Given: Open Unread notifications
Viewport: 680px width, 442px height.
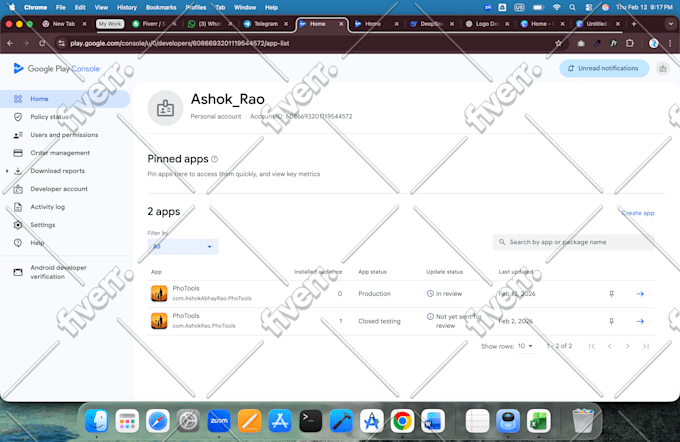Looking at the screenshot, I should coord(604,69).
